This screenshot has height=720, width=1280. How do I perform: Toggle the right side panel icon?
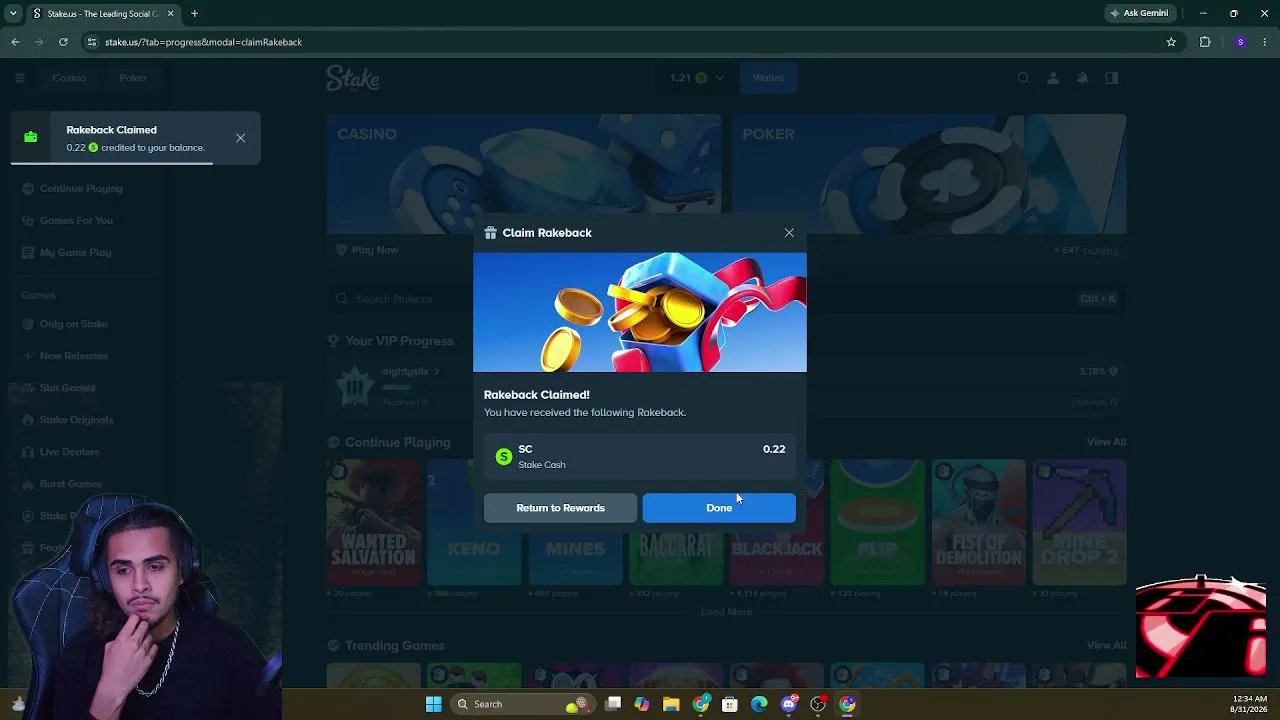[1112, 78]
